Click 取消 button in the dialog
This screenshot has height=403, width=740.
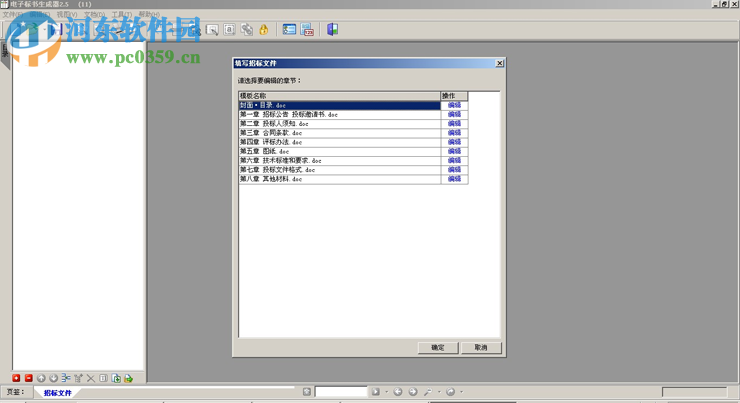pos(481,347)
